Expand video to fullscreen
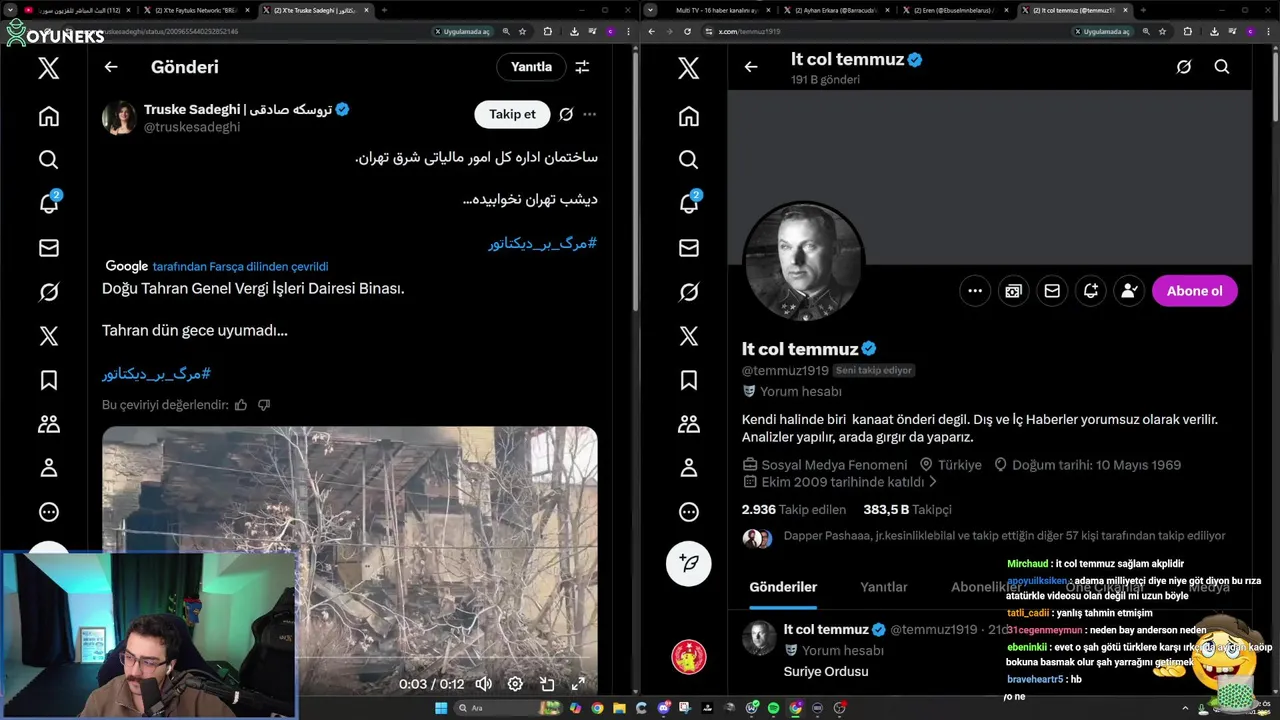 578,684
